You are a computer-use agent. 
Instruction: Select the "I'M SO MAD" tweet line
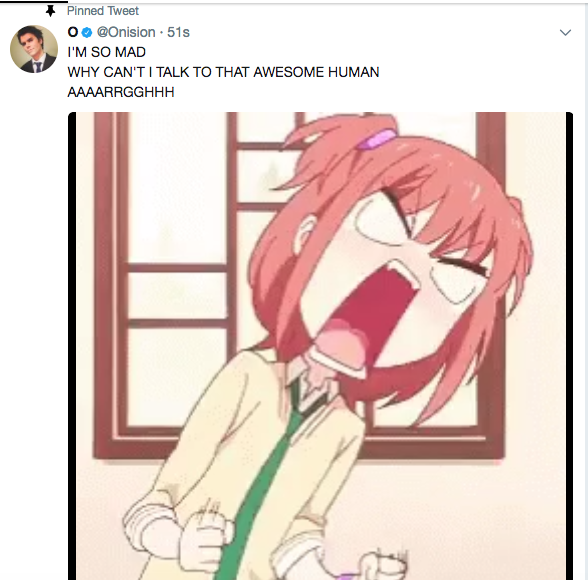106,52
